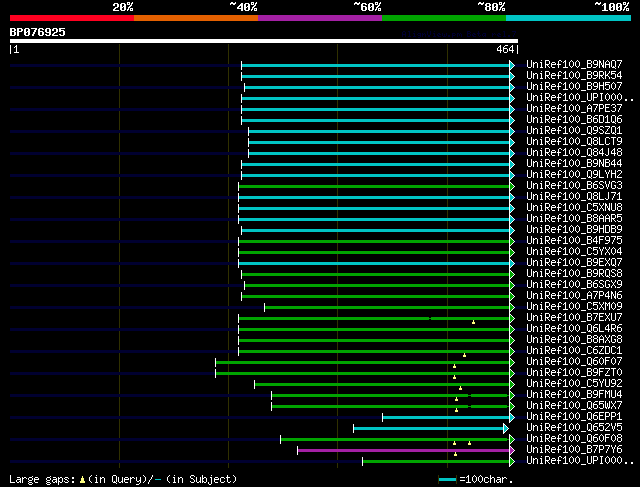Click the orange ~40% identity color segment
Viewport: 640px width, 487px height.
[x=196, y=18]
